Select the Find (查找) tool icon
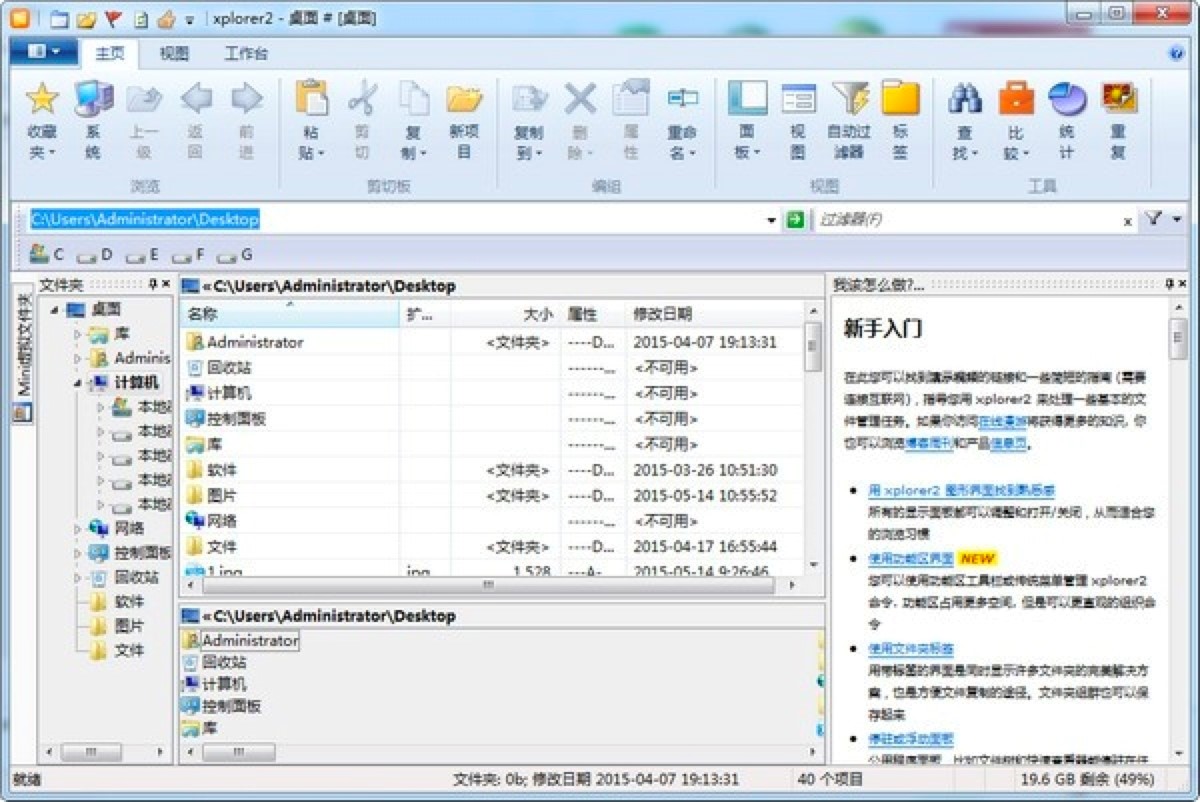Screen dimensions: 1200x802 point(963,100)
